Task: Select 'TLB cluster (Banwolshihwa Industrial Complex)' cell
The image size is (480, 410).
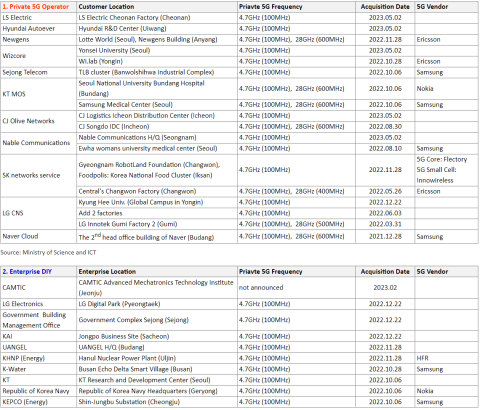Action: click(157, 73)
